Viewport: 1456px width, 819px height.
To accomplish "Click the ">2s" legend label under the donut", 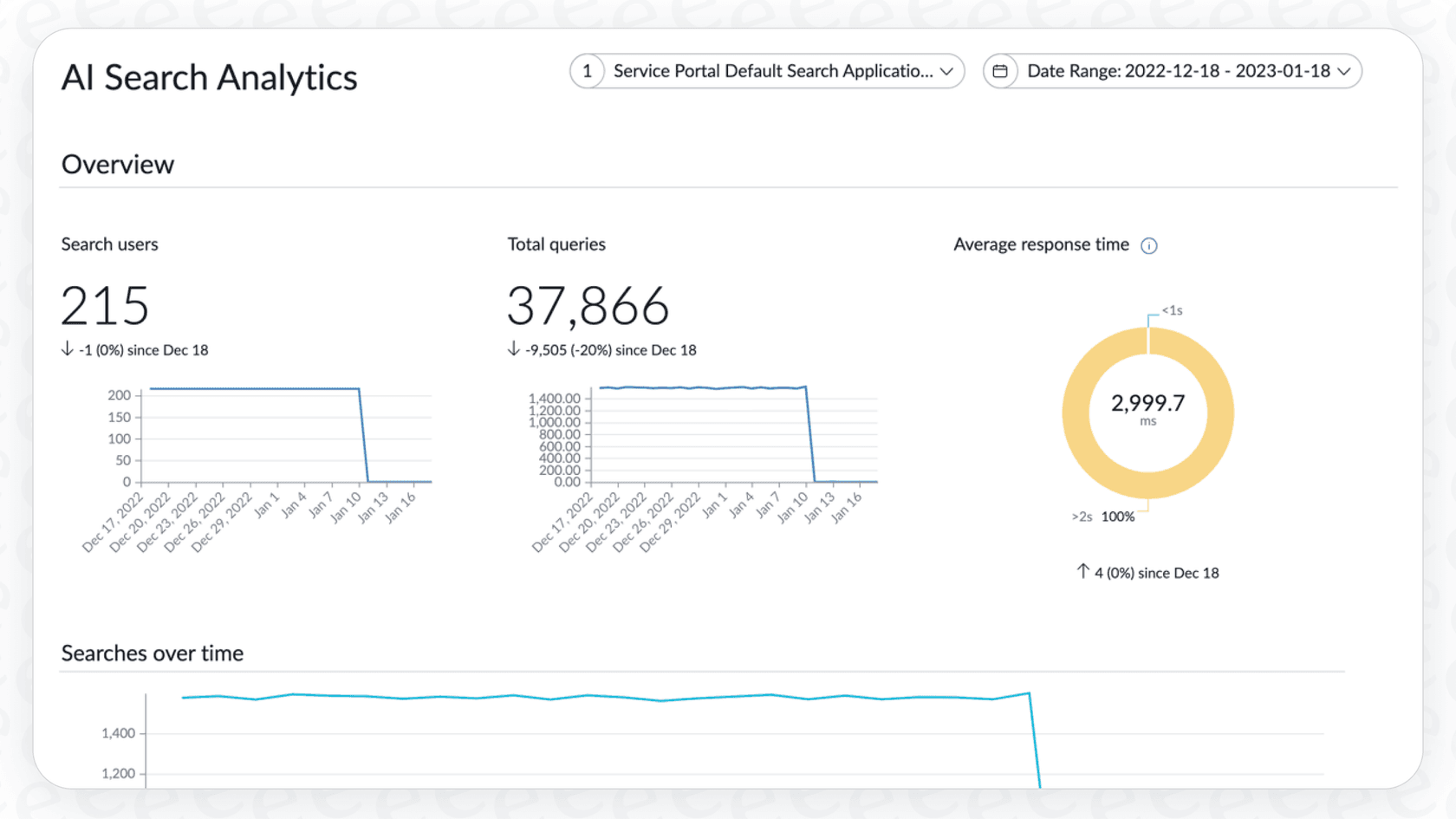I will pos(1081,516).
